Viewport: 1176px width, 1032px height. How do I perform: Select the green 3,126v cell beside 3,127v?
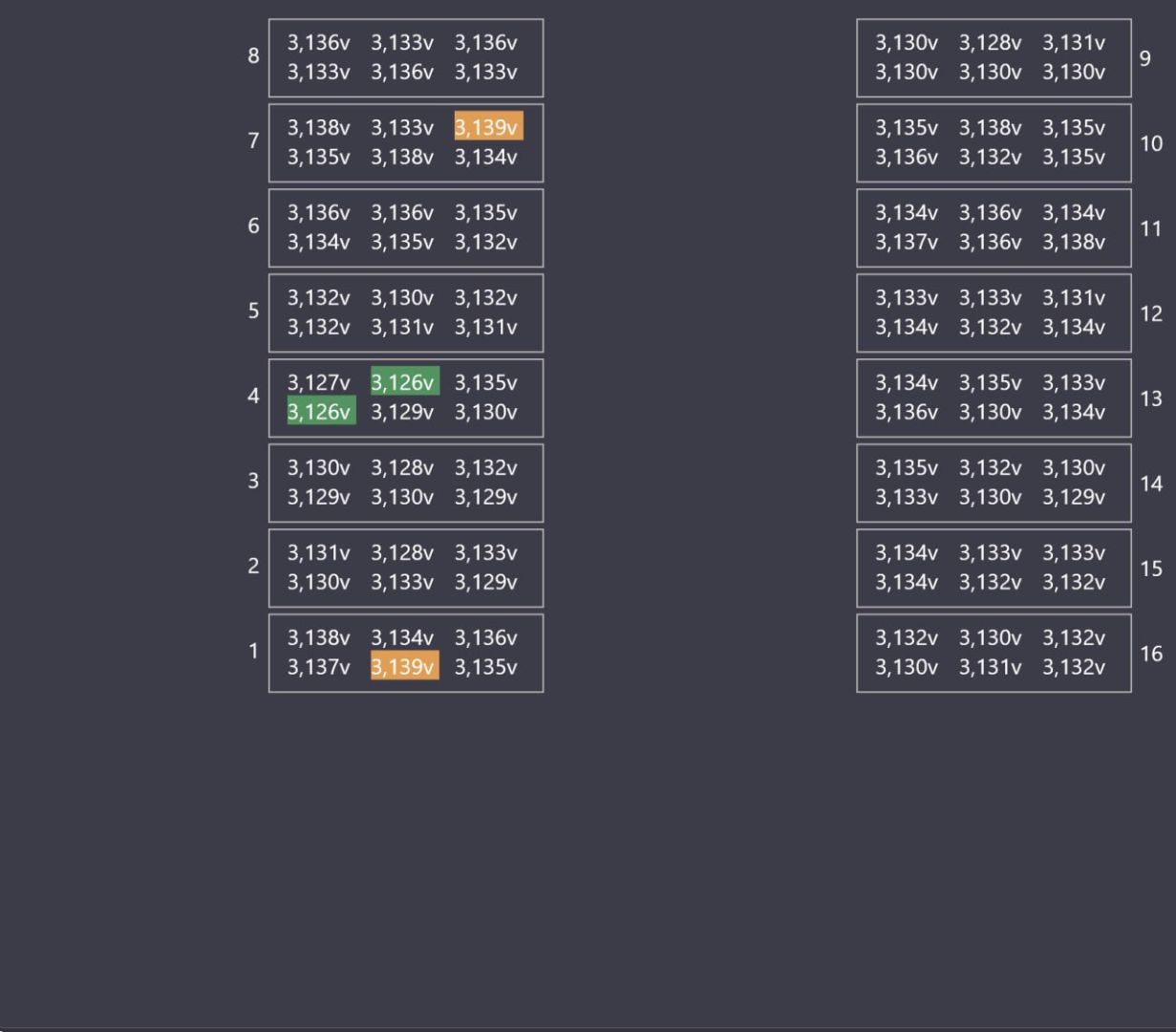(404, 382)
